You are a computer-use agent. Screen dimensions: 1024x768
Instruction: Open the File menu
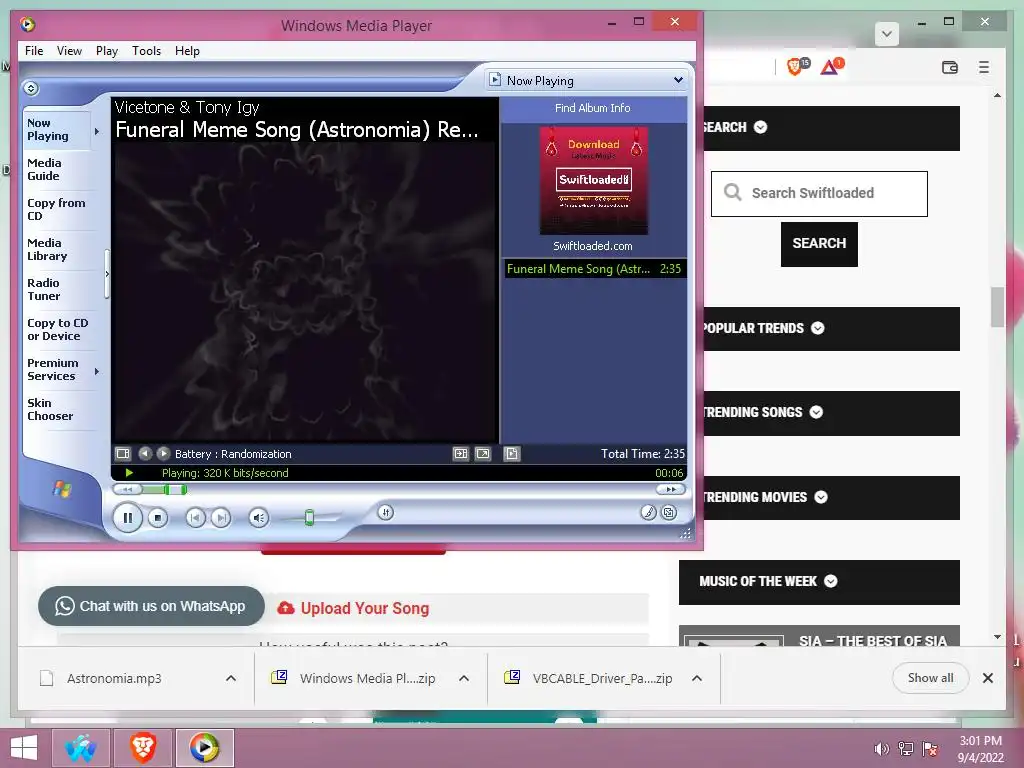coord(34,51)
